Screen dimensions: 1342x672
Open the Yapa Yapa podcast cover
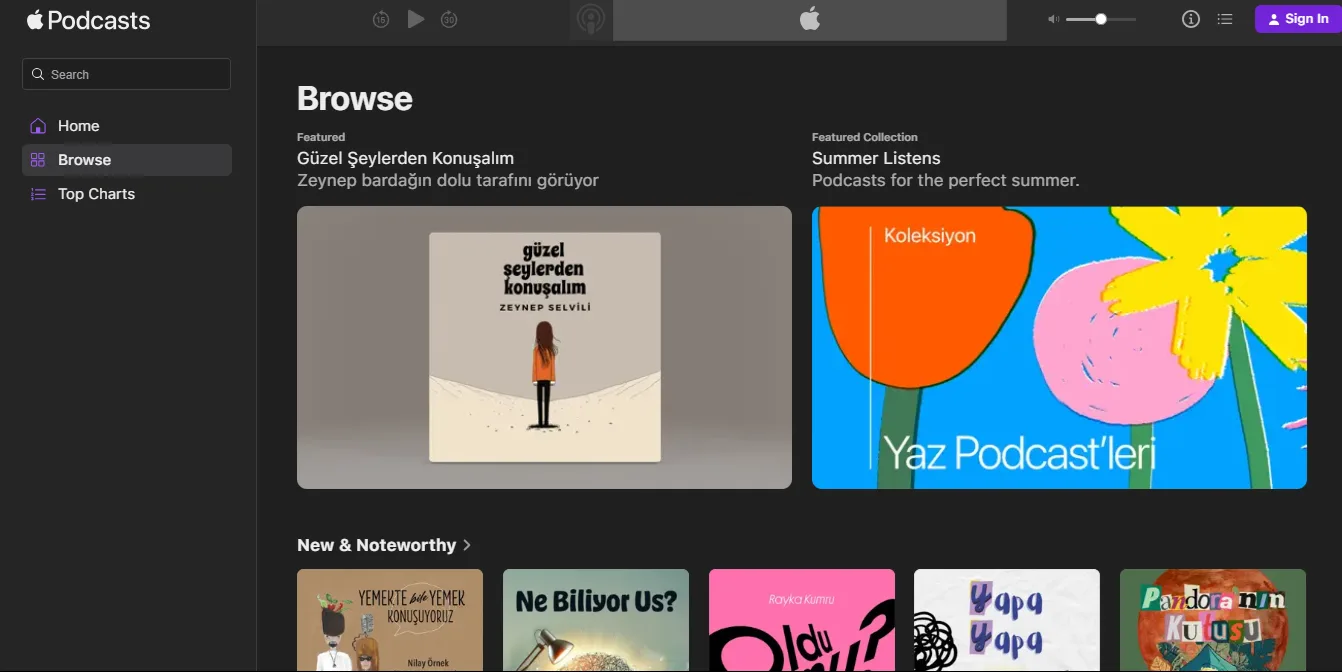click(x=1007, y=620)
